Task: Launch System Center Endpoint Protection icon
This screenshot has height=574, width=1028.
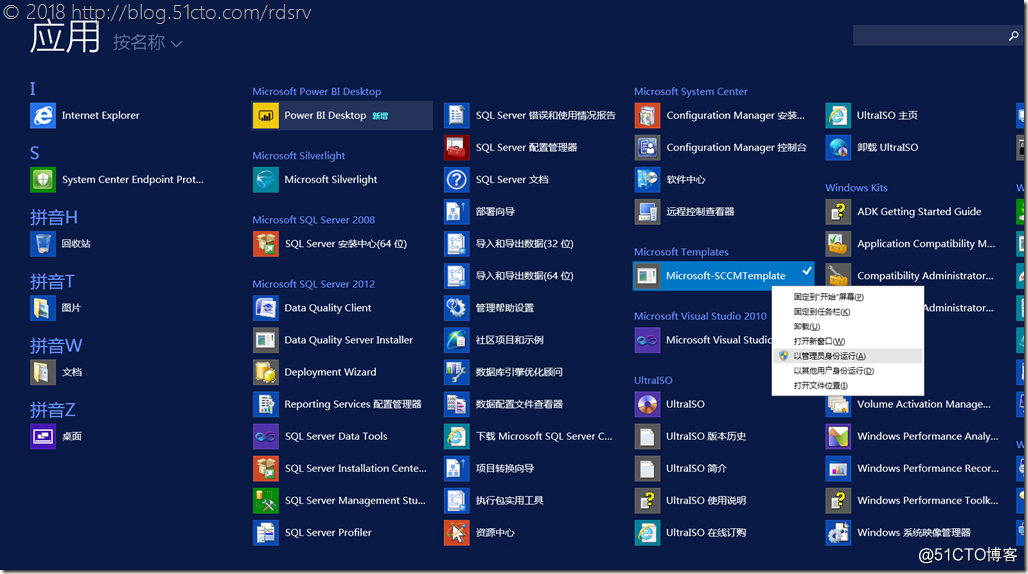Action: coord(43,180)
